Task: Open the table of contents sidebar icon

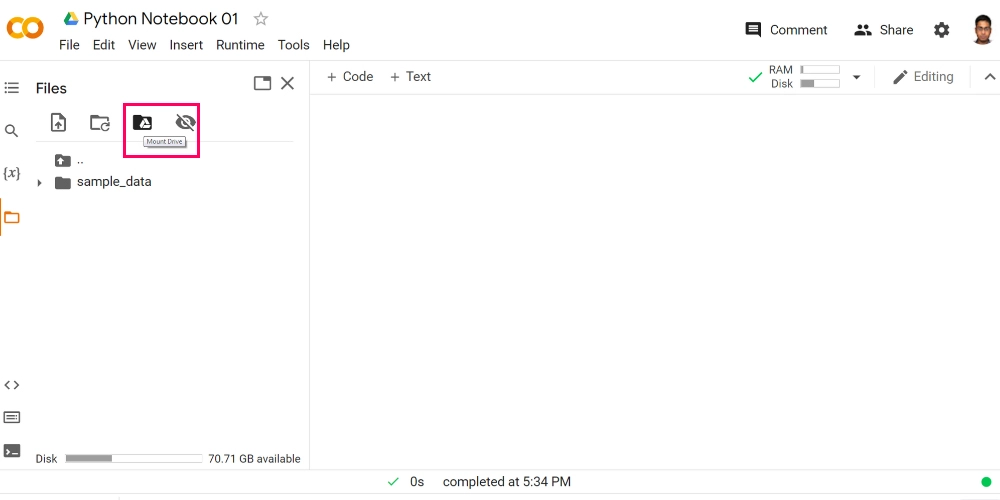Action: pos(12,88)
